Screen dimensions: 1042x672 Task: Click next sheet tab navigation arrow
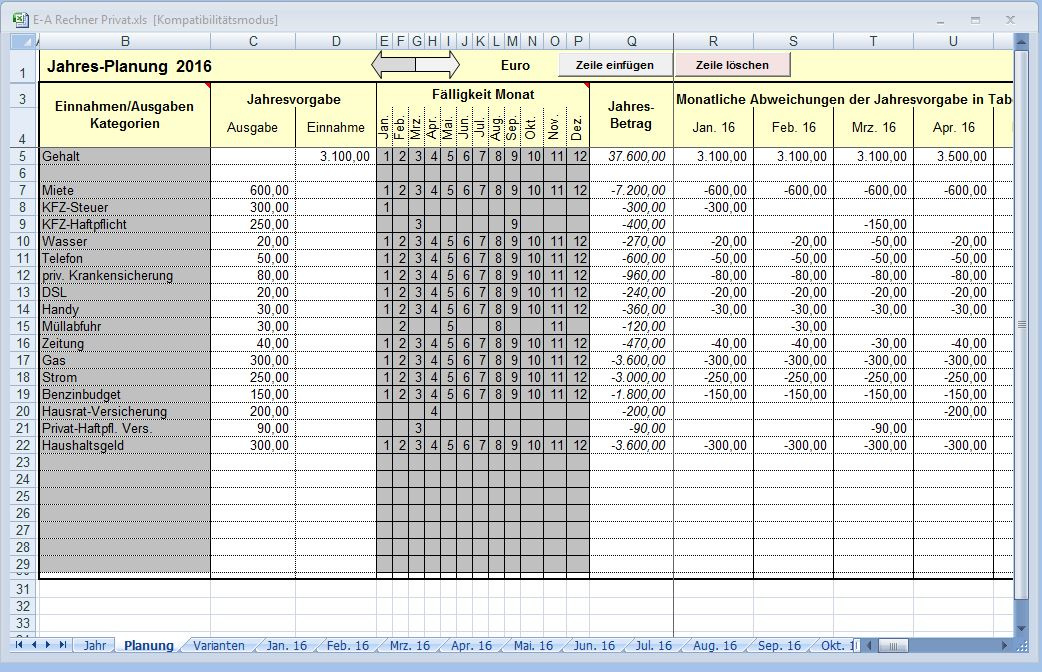tap(48, 645)
